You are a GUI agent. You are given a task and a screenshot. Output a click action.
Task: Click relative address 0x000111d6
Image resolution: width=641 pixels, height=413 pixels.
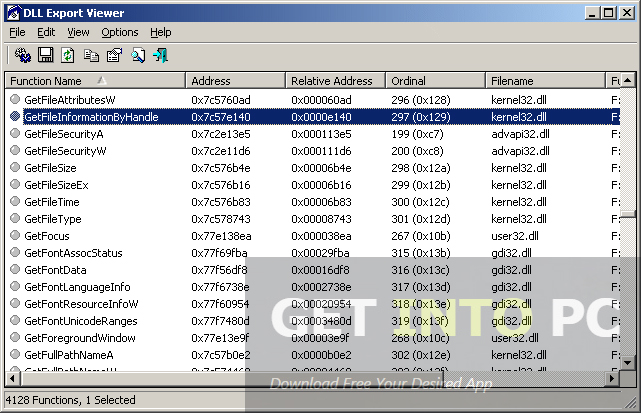tap(321, 151)
